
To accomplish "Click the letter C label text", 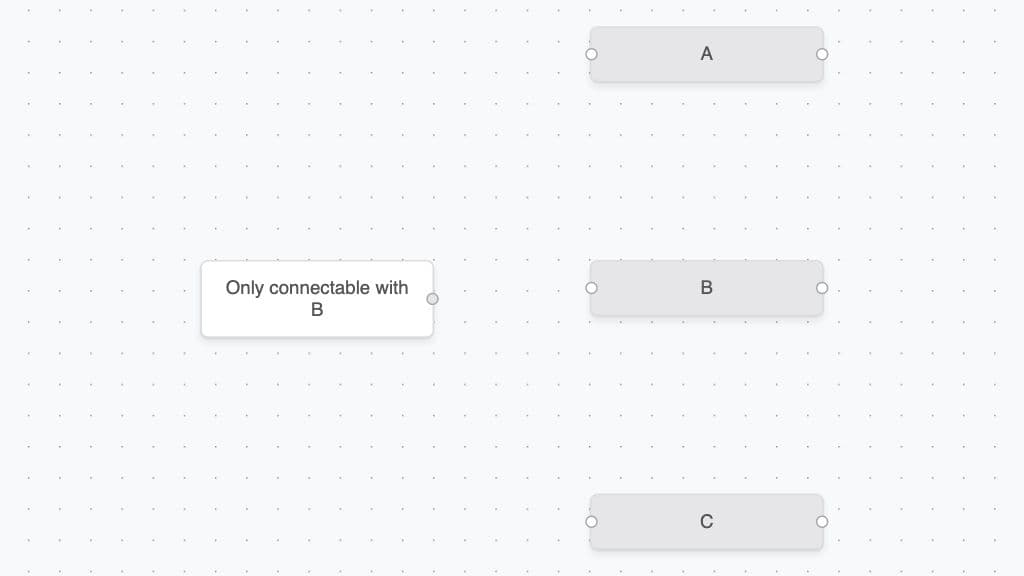I will (707, 522).
